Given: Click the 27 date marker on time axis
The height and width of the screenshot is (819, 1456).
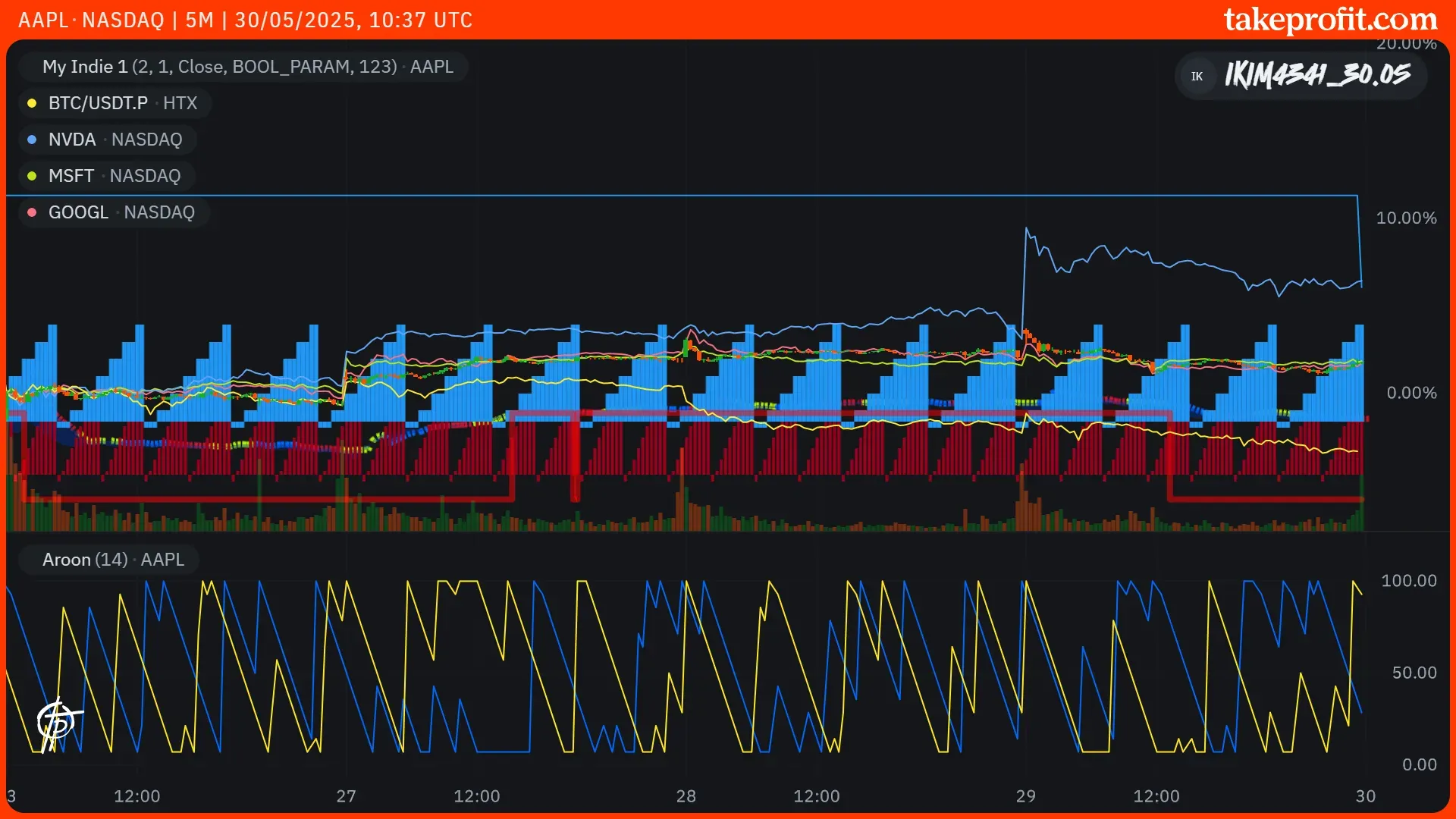Looking at the screenshot, I should click(346, 796).
